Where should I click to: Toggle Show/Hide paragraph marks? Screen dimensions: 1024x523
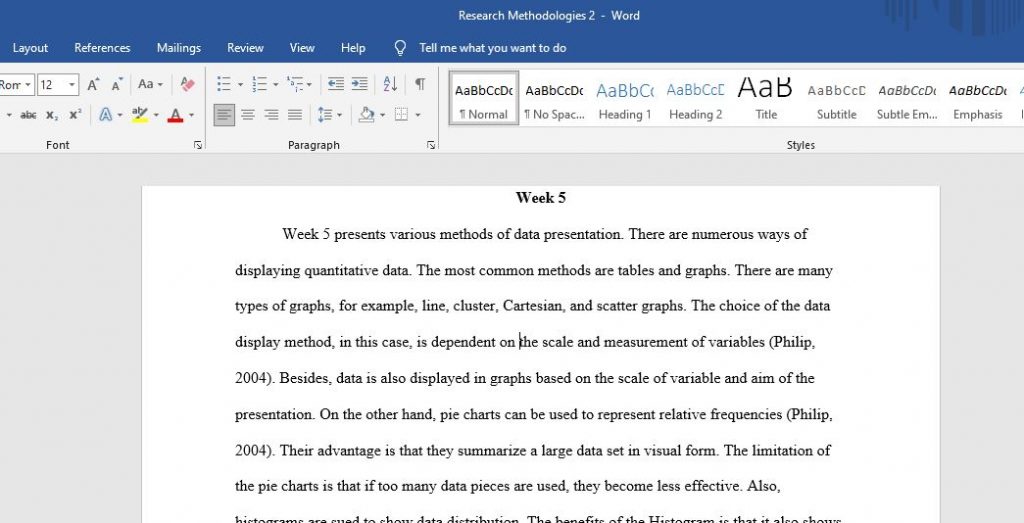pyautogui.click(x=420, y=84)
